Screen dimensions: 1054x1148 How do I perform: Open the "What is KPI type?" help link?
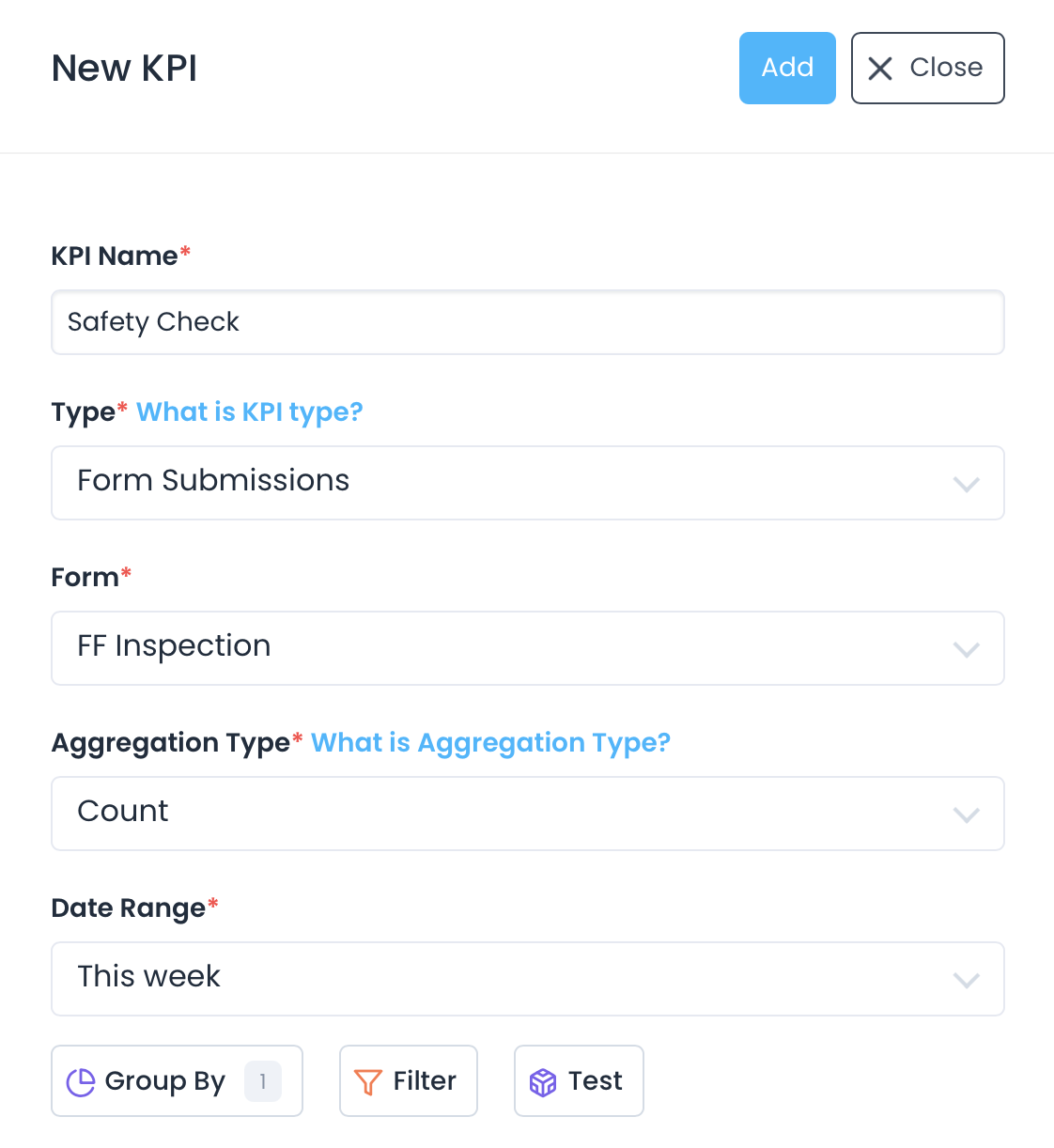point(250,412)
